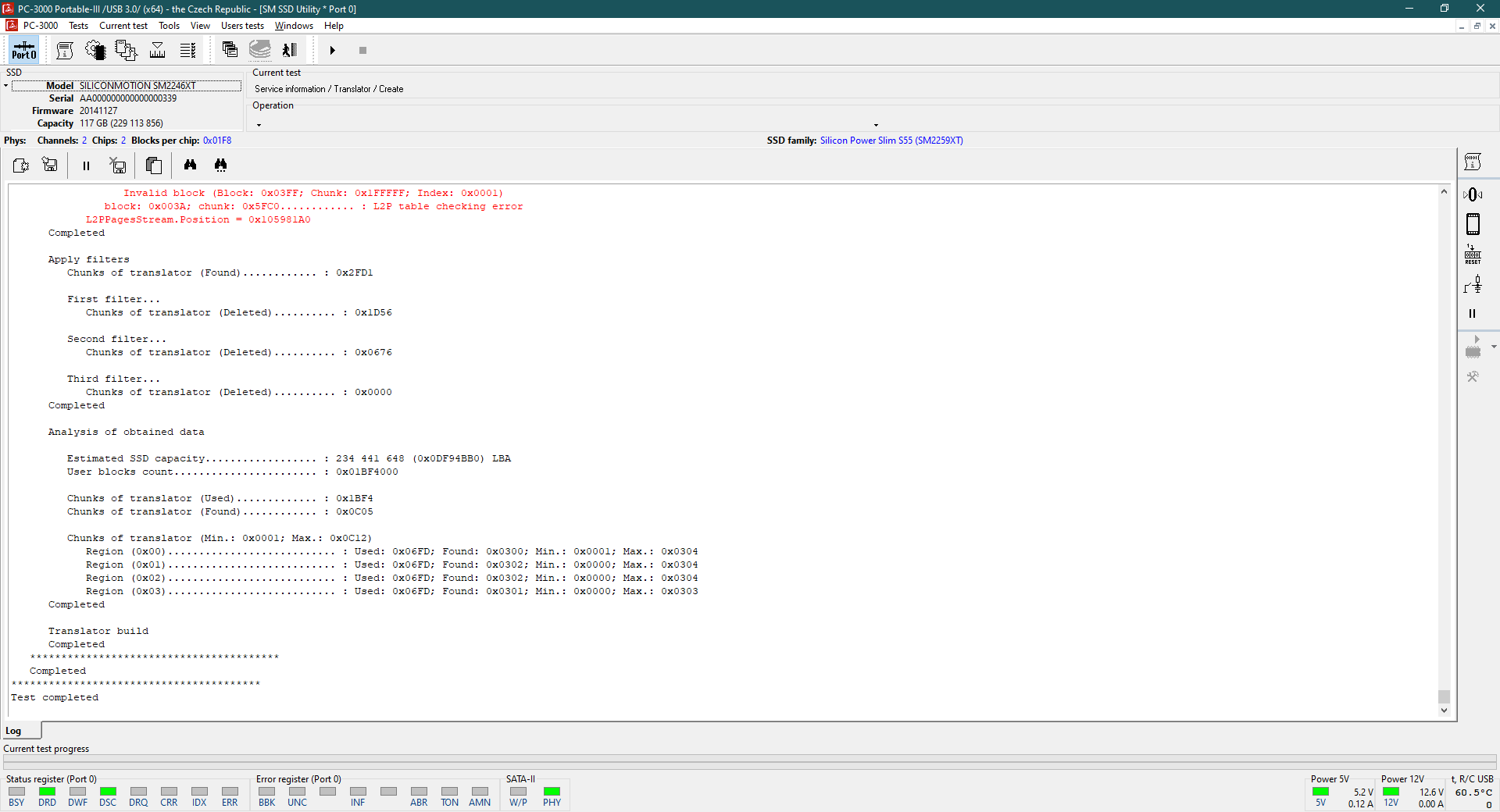This screenshot has height=812, width=1500.
Task: Click the copy log pages icon
Action: pos(154,165)
